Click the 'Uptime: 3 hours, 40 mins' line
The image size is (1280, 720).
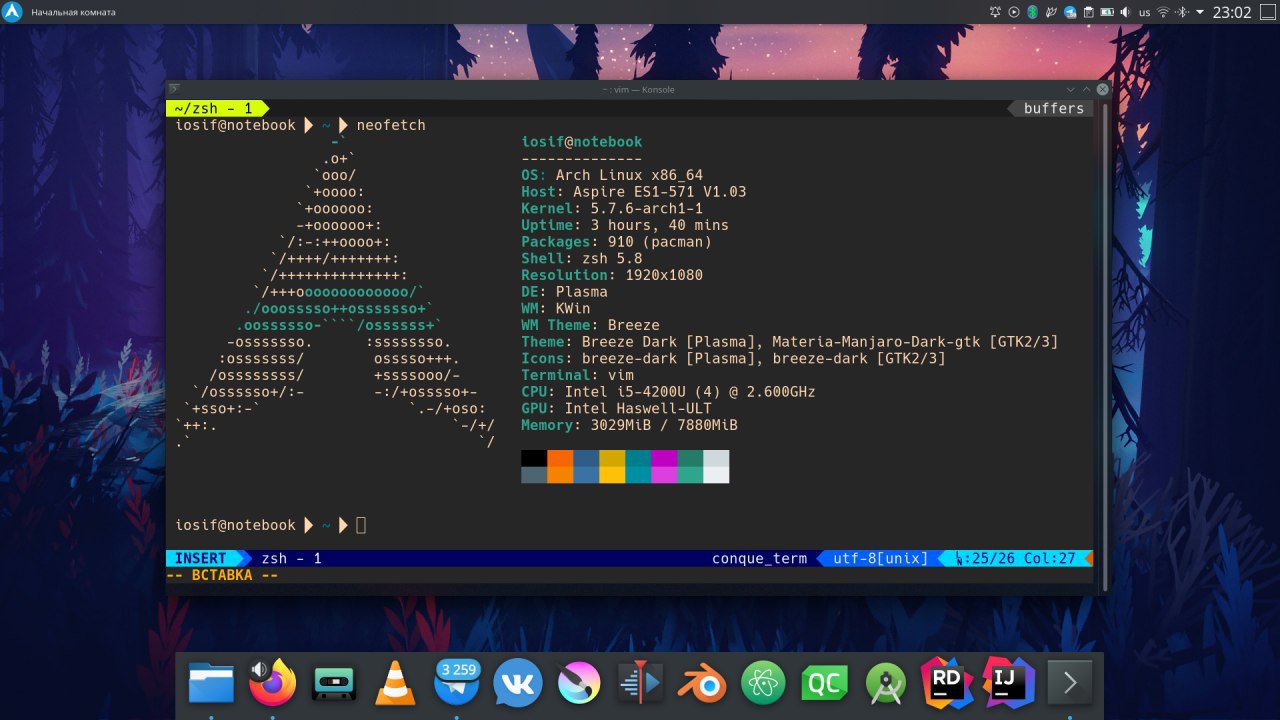click(x=625, y=225)
